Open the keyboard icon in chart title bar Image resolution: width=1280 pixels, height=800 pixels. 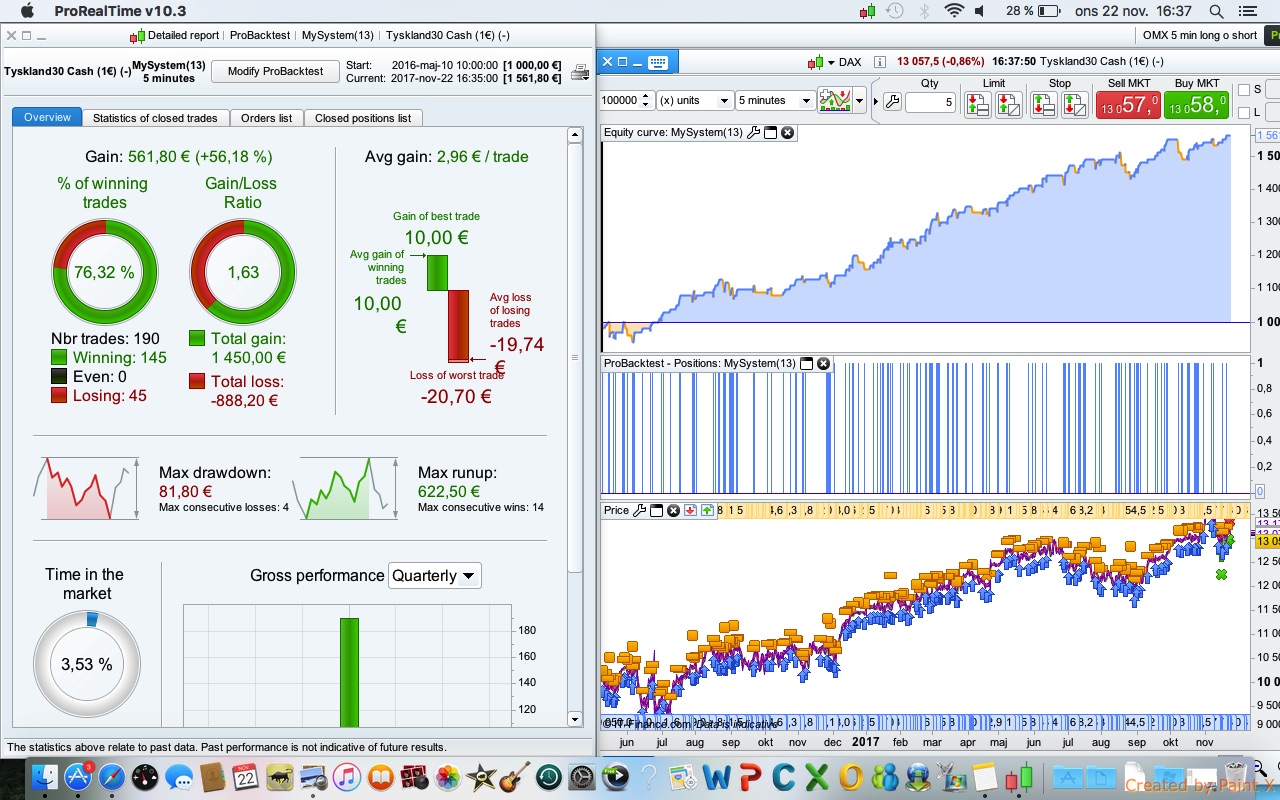tap(657, 62)
